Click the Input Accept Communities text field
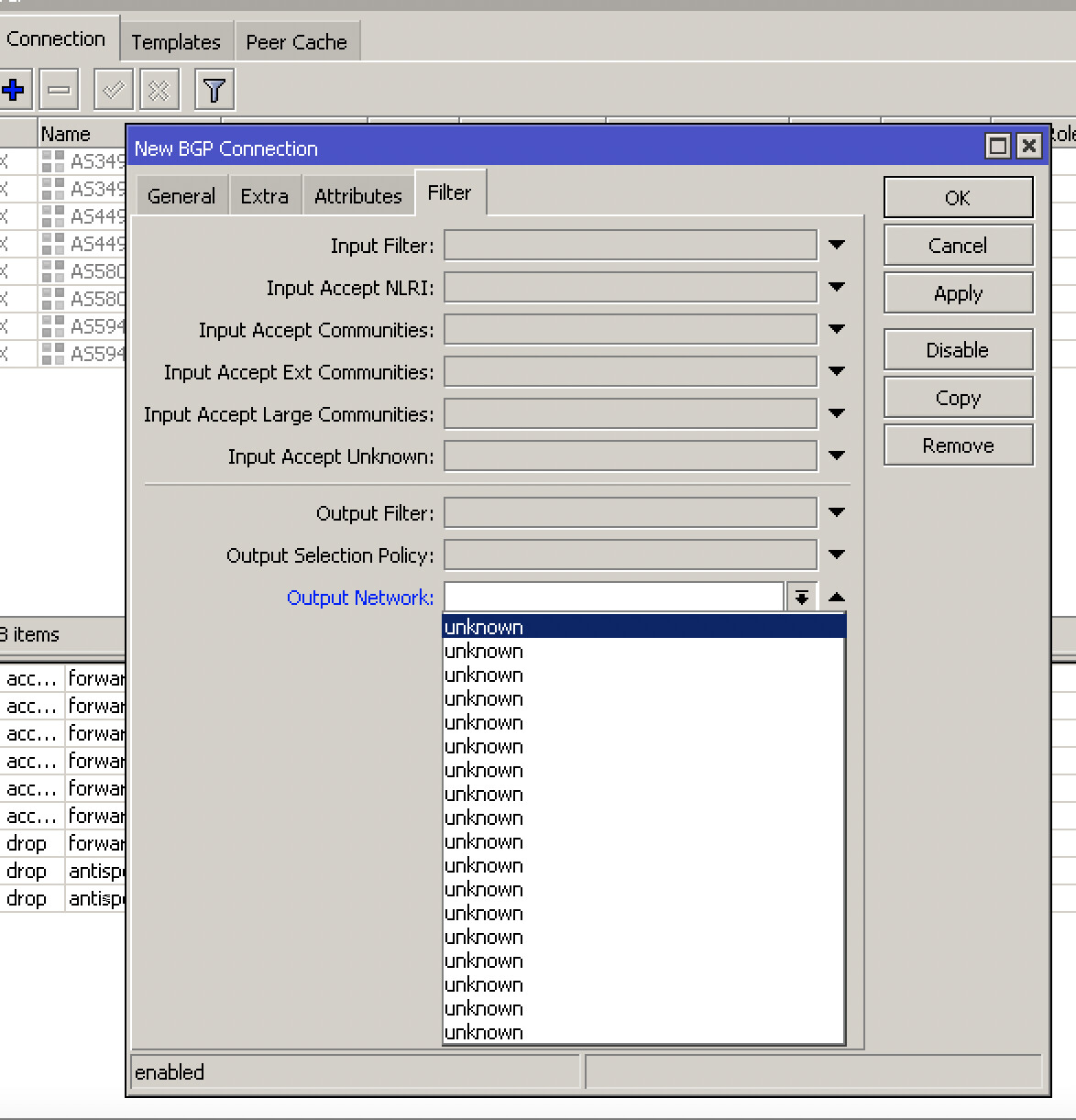The image size is (1076, 1120). click(631, 330)
